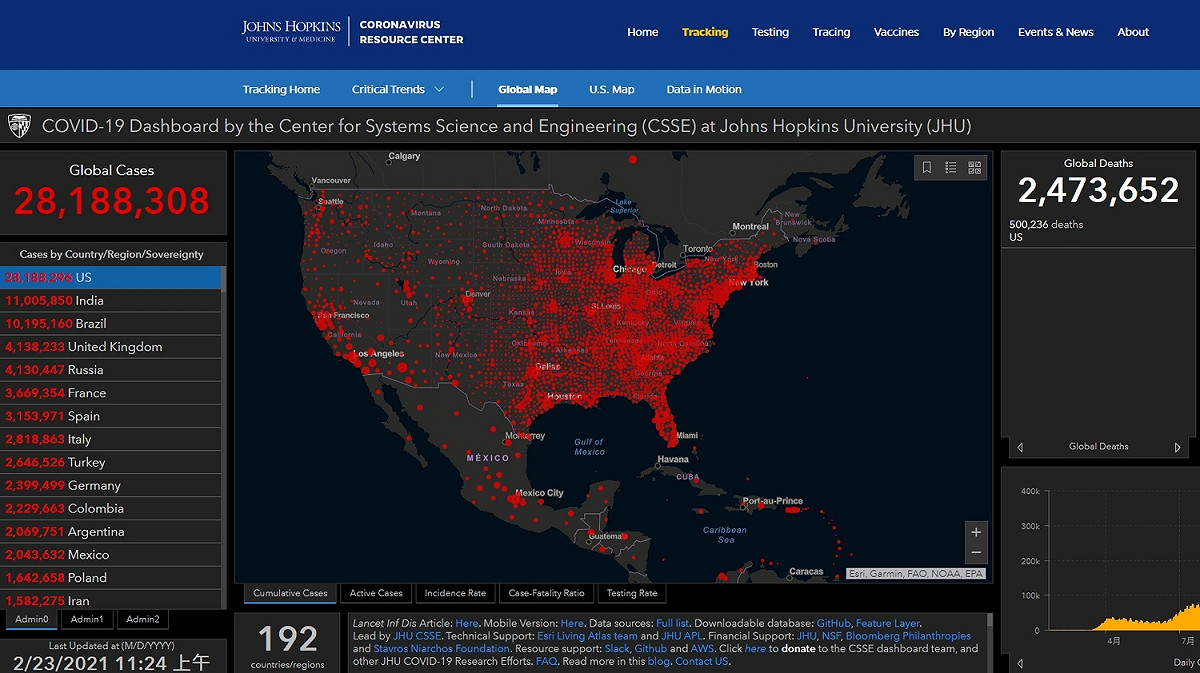Go to previous Global Deaths panel page
Image resolution: width=1200 pixels, height=673 pixels.
click(1019, 447)
